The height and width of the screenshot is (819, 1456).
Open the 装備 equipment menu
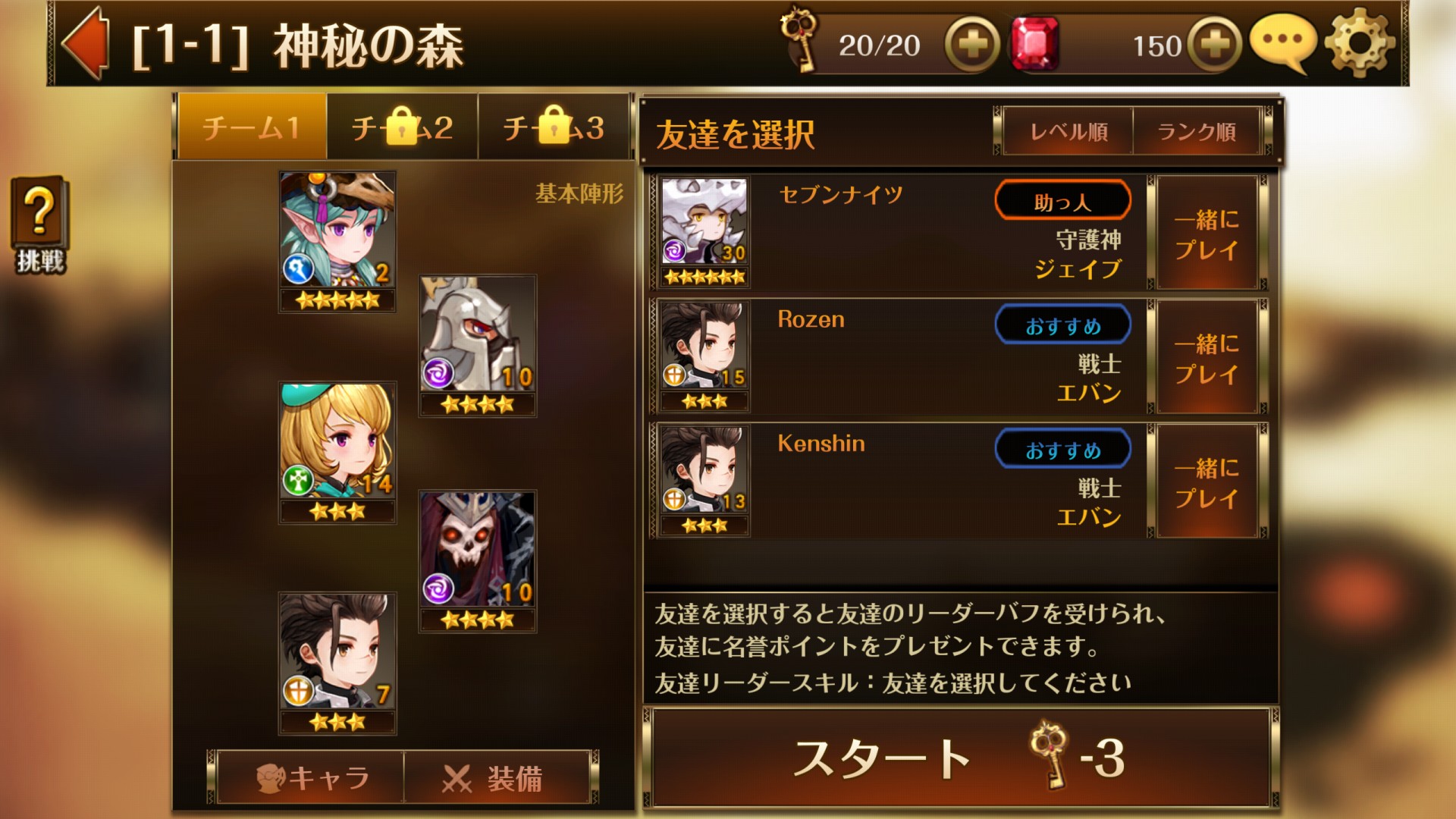497,777
